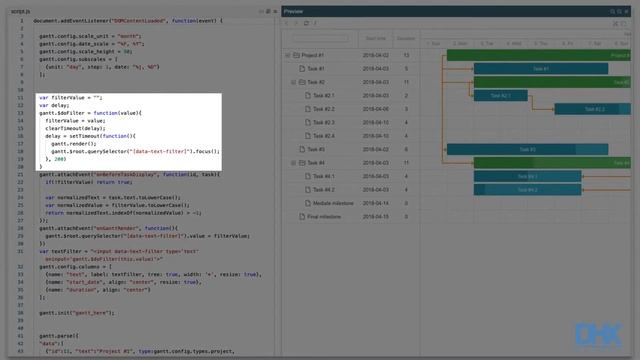Click the file icon beside Task #1
The width and height of the screenshot is (640, 360).
(302, 69)
